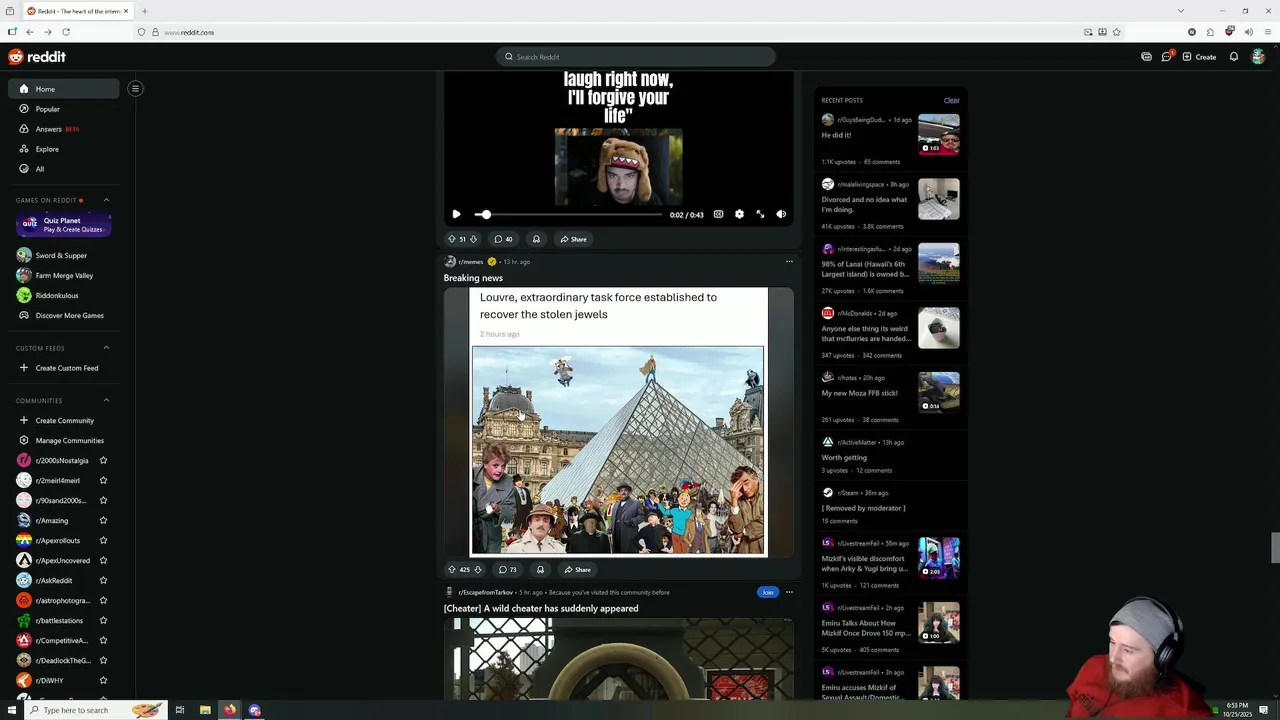1280x720 pixels.
Task: Open the Reddit logo home link
Action: click(x=37, y=57)
